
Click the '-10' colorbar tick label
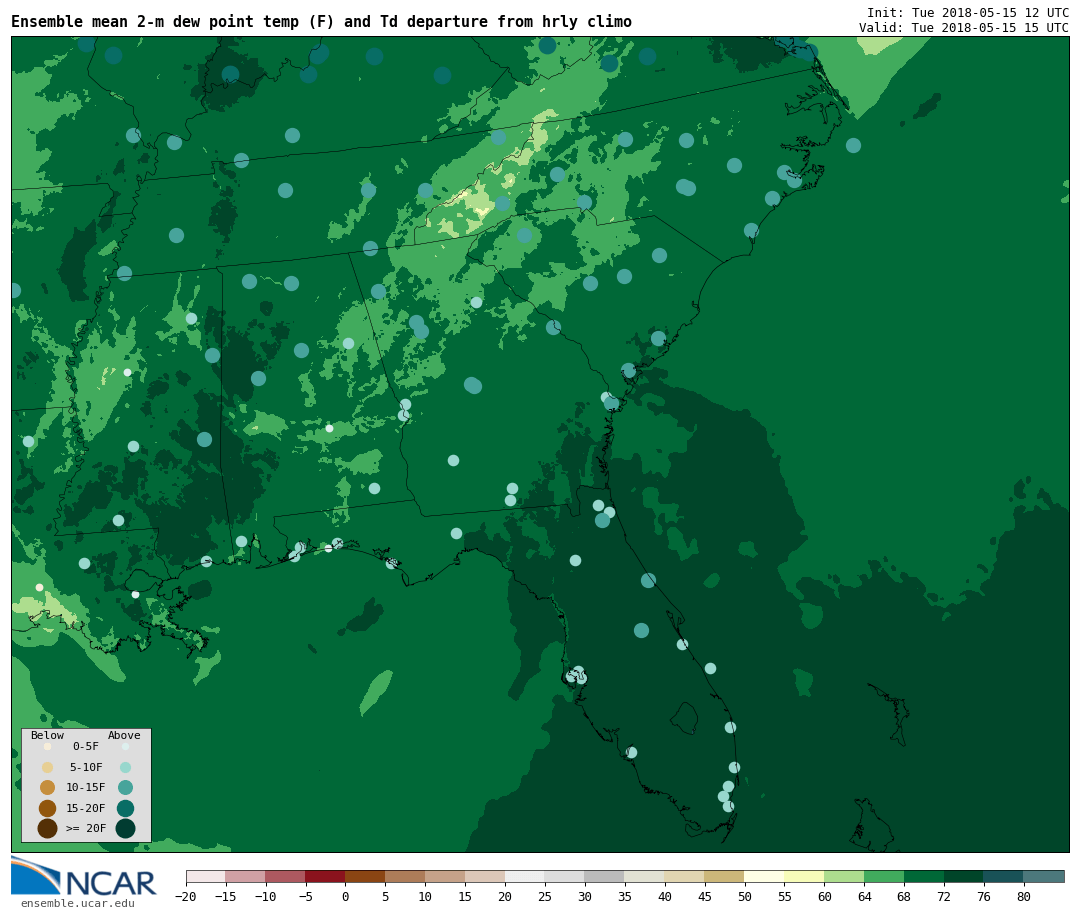click(266, 897)
